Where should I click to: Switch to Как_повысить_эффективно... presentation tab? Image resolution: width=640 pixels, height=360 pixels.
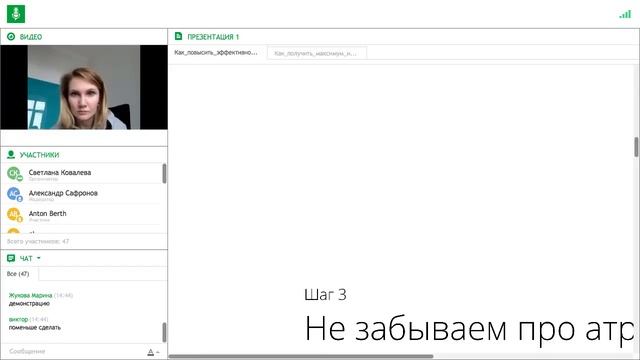tap(216, 53)
